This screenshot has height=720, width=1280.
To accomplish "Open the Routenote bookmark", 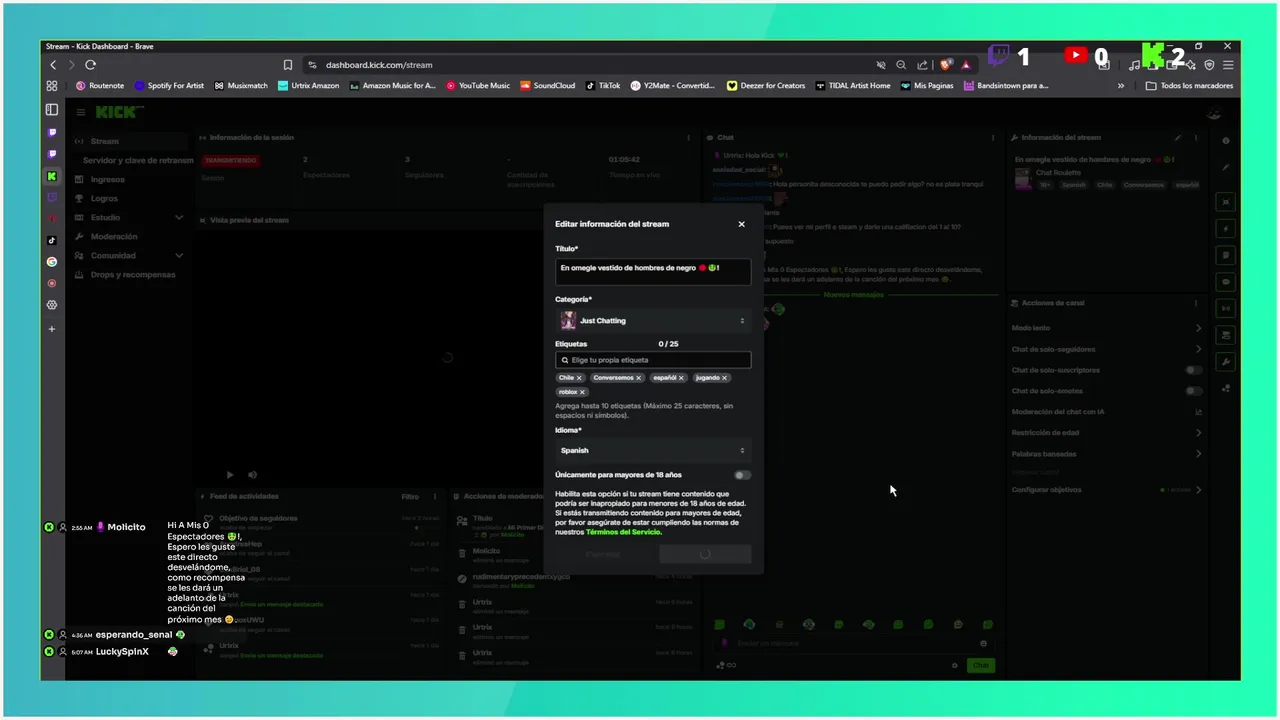I will 100,86.
